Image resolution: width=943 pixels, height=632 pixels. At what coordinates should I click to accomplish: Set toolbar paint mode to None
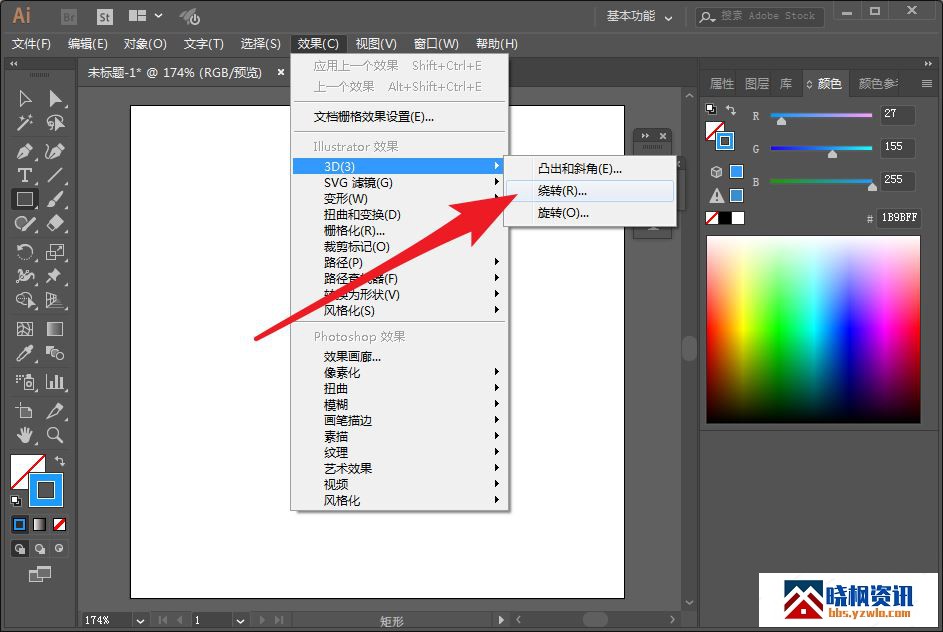tap(60, 524)
